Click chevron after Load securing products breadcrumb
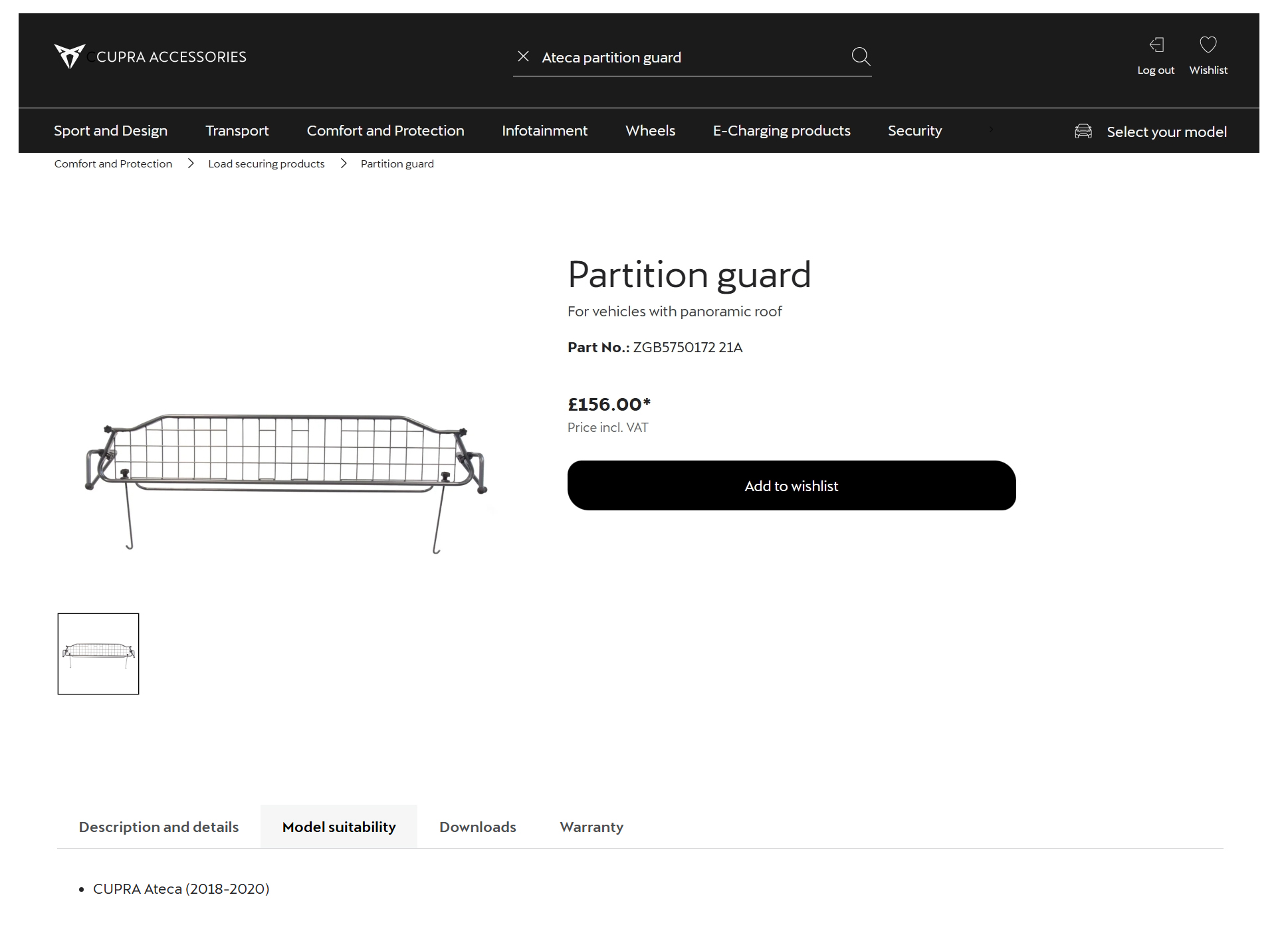Image resolution: width=1288 pixels, height=939 pixels. point(344,163)
